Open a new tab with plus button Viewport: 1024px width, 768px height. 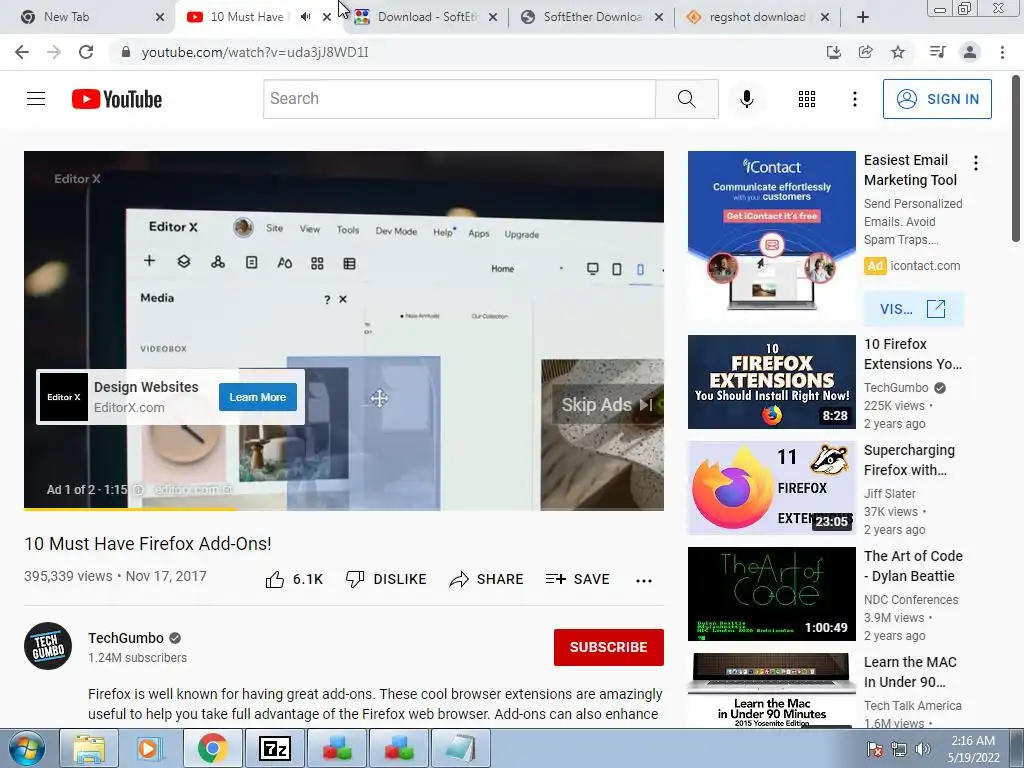(863, 17)
